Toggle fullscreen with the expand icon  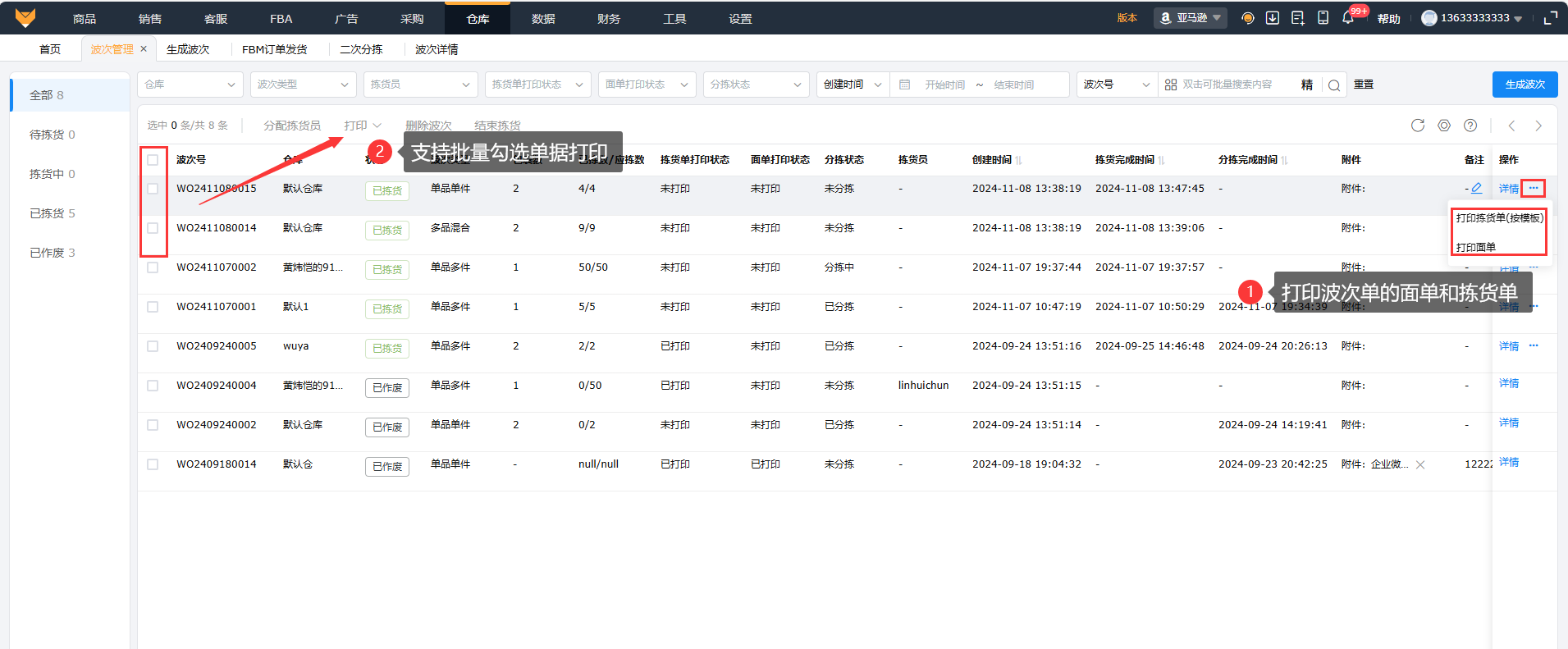pyautogui.click(x=1550, y=18)
